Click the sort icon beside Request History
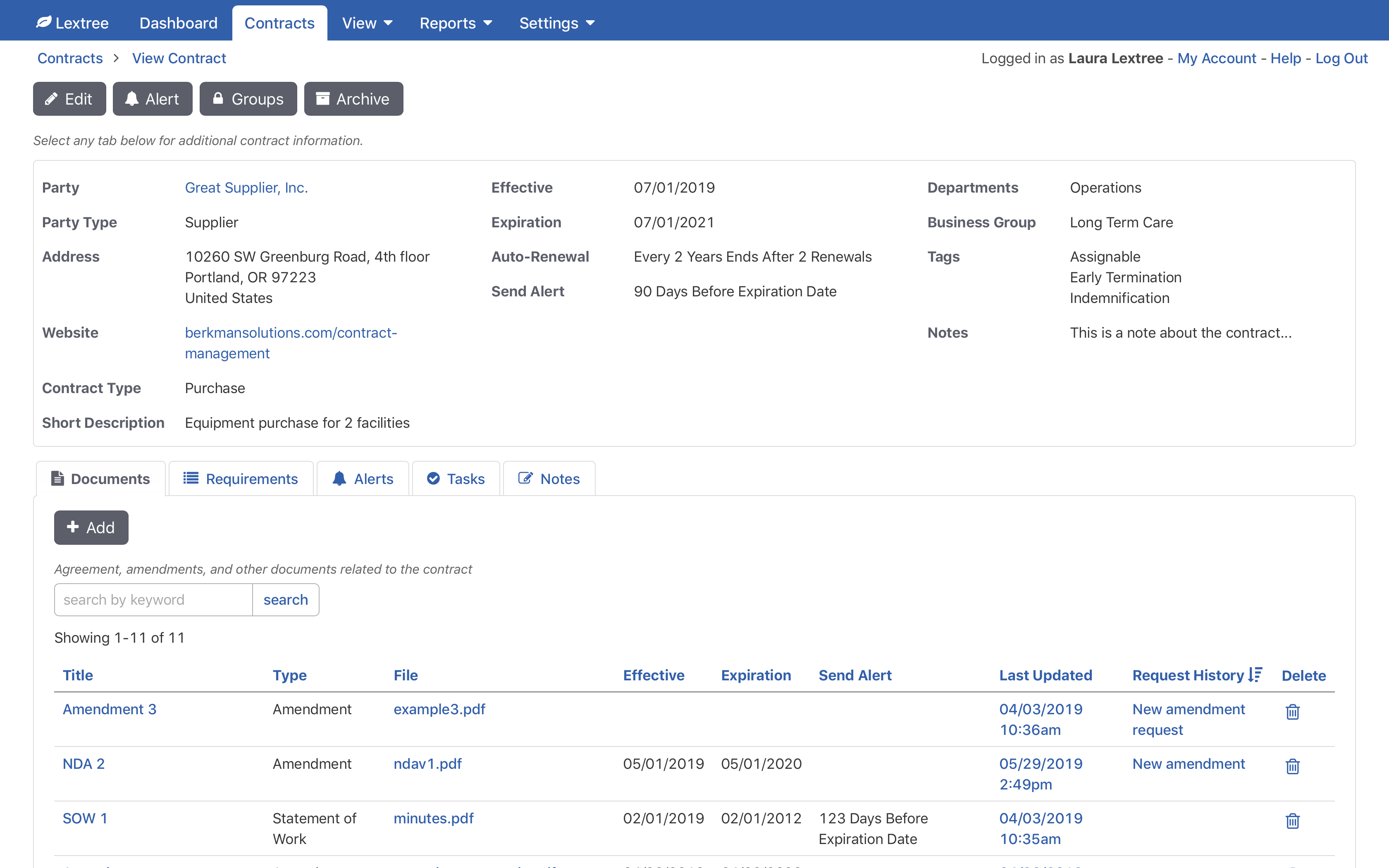Image resolution: width=1389 pixels, height=868 pixels. [x=1255, y=675]
